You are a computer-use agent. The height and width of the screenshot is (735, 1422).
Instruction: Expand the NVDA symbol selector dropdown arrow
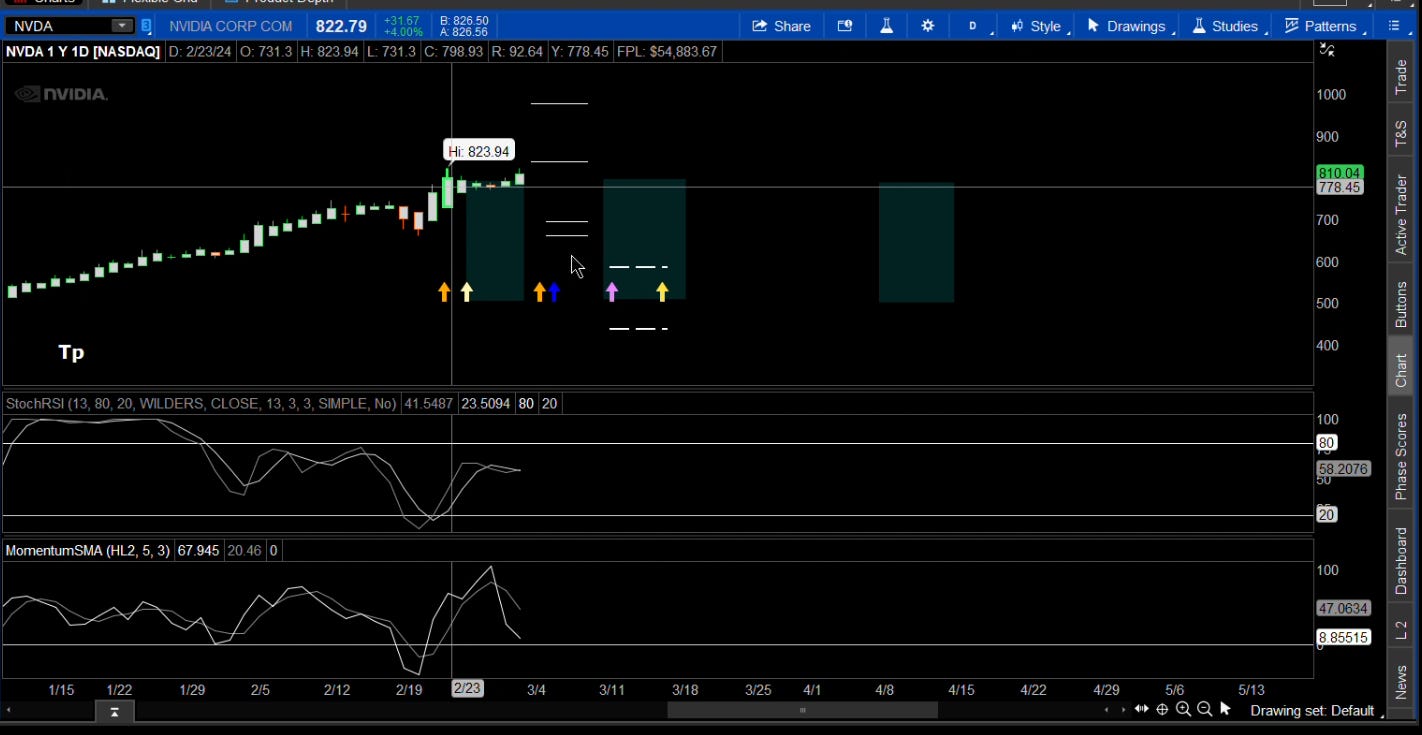(x=121, y=26)
